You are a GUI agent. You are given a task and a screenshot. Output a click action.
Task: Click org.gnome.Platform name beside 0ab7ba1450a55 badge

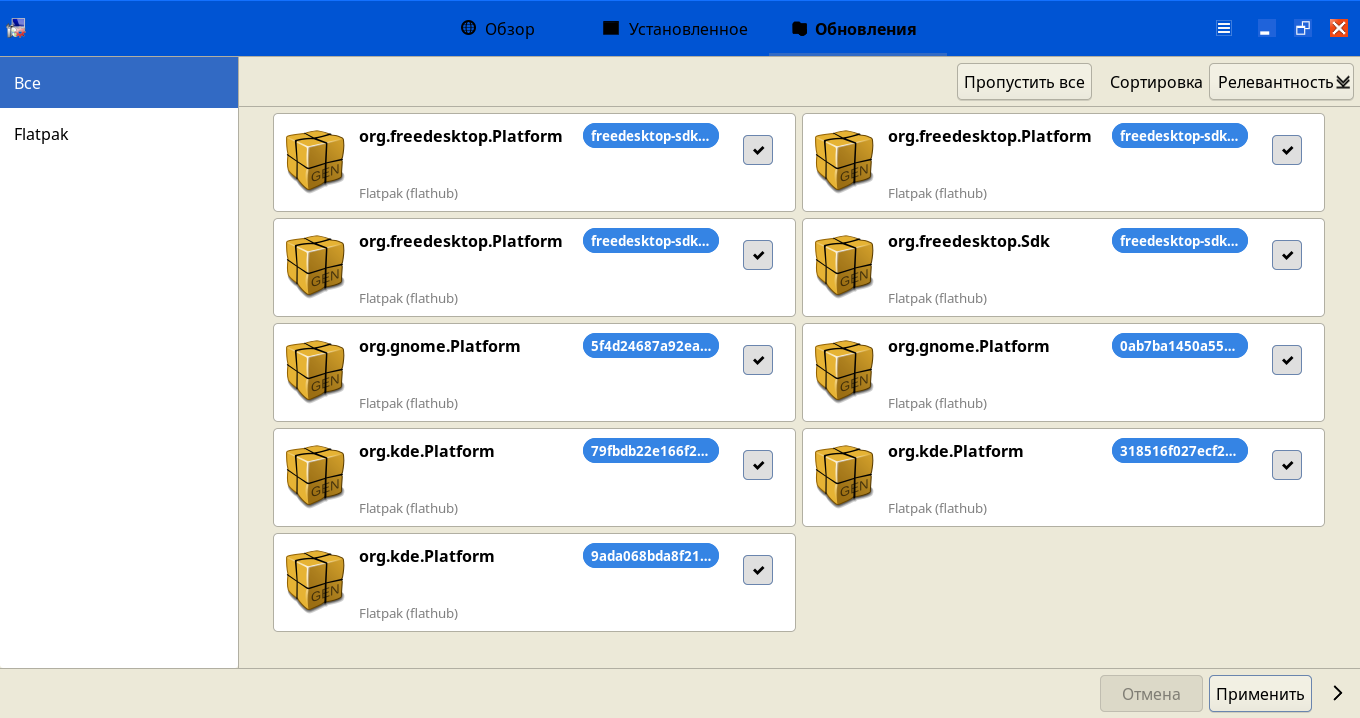pos(969,347)
